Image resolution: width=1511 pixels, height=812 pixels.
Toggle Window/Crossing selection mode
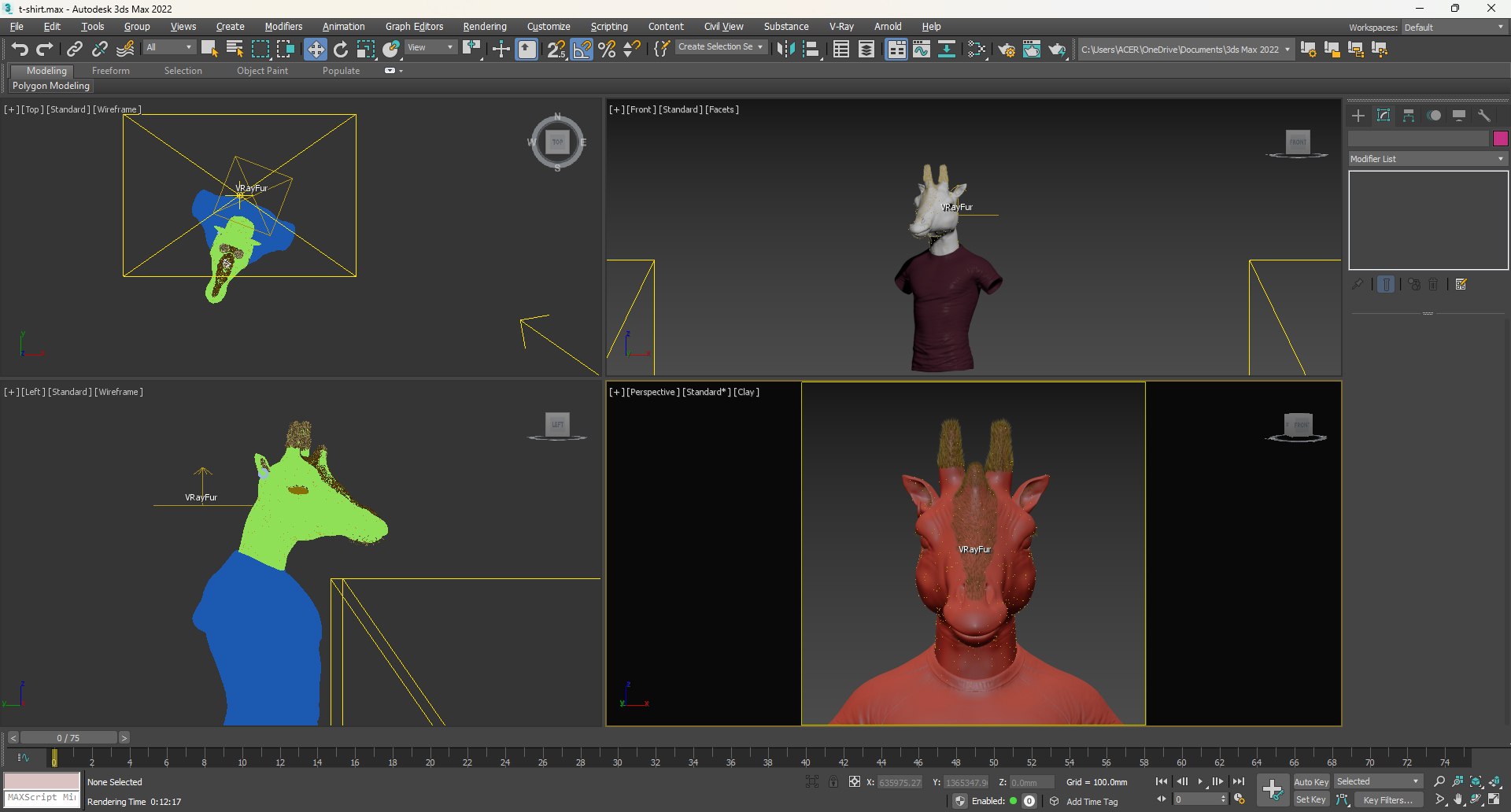(286, 50)
